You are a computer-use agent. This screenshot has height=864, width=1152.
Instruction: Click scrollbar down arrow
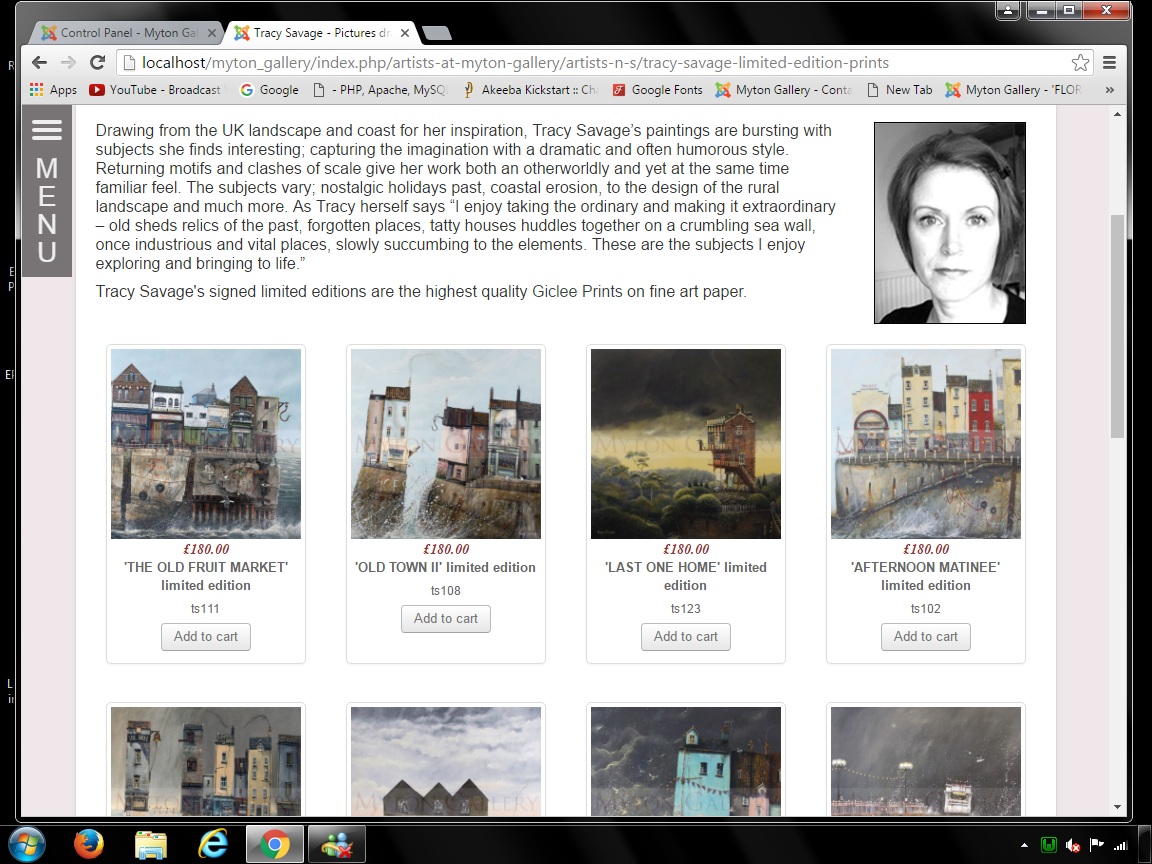click(1117, 807)
